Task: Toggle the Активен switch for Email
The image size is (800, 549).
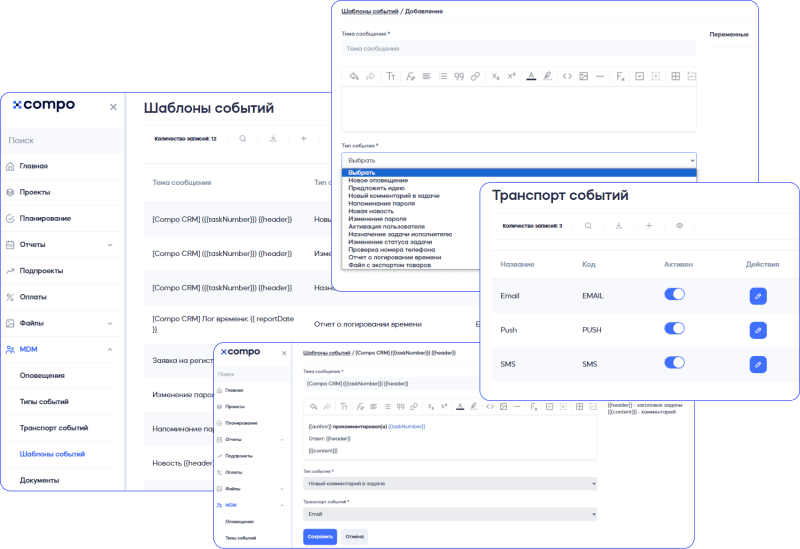Action: pos(674,295)
